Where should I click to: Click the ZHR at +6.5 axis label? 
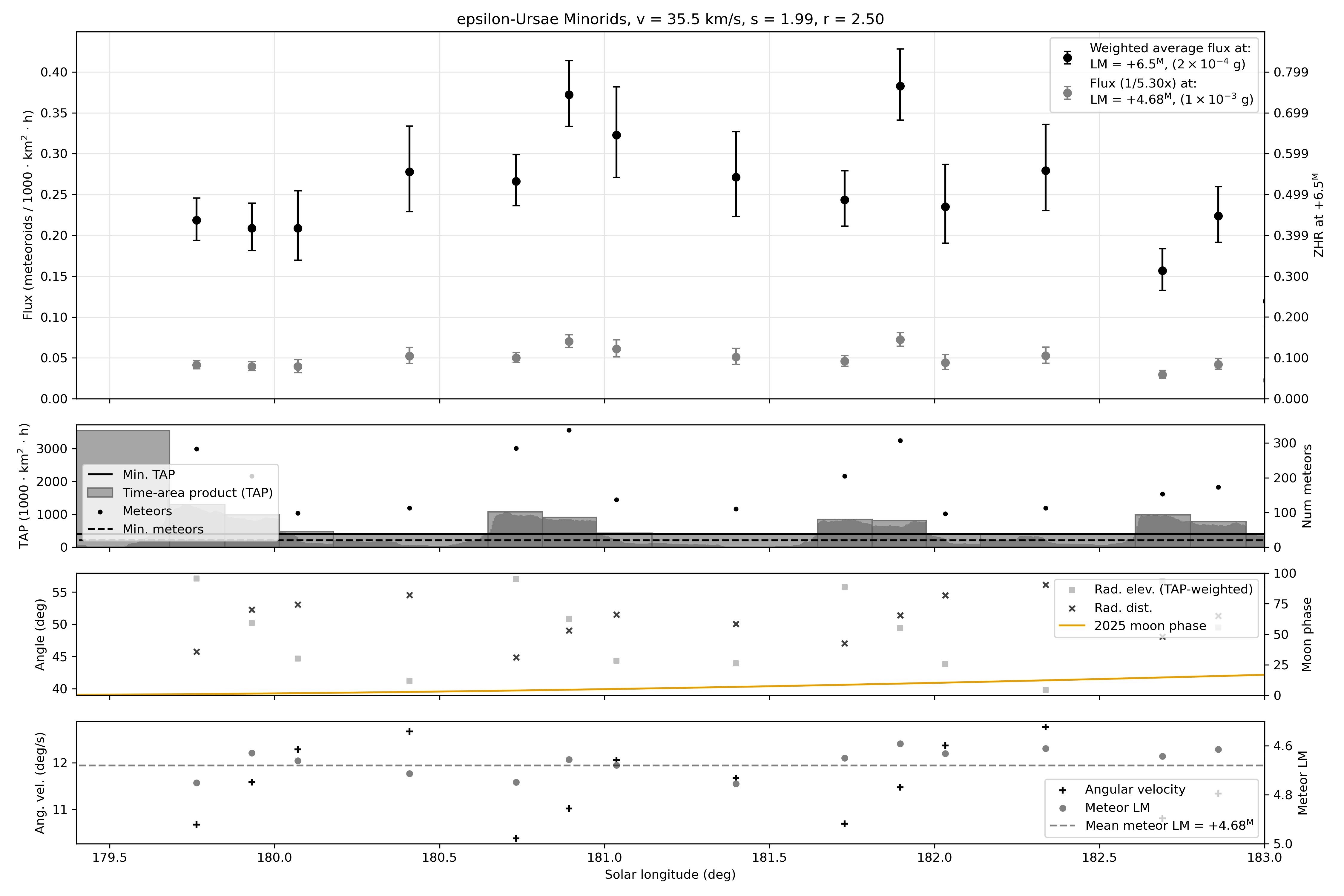click(x=1318, y=215)
